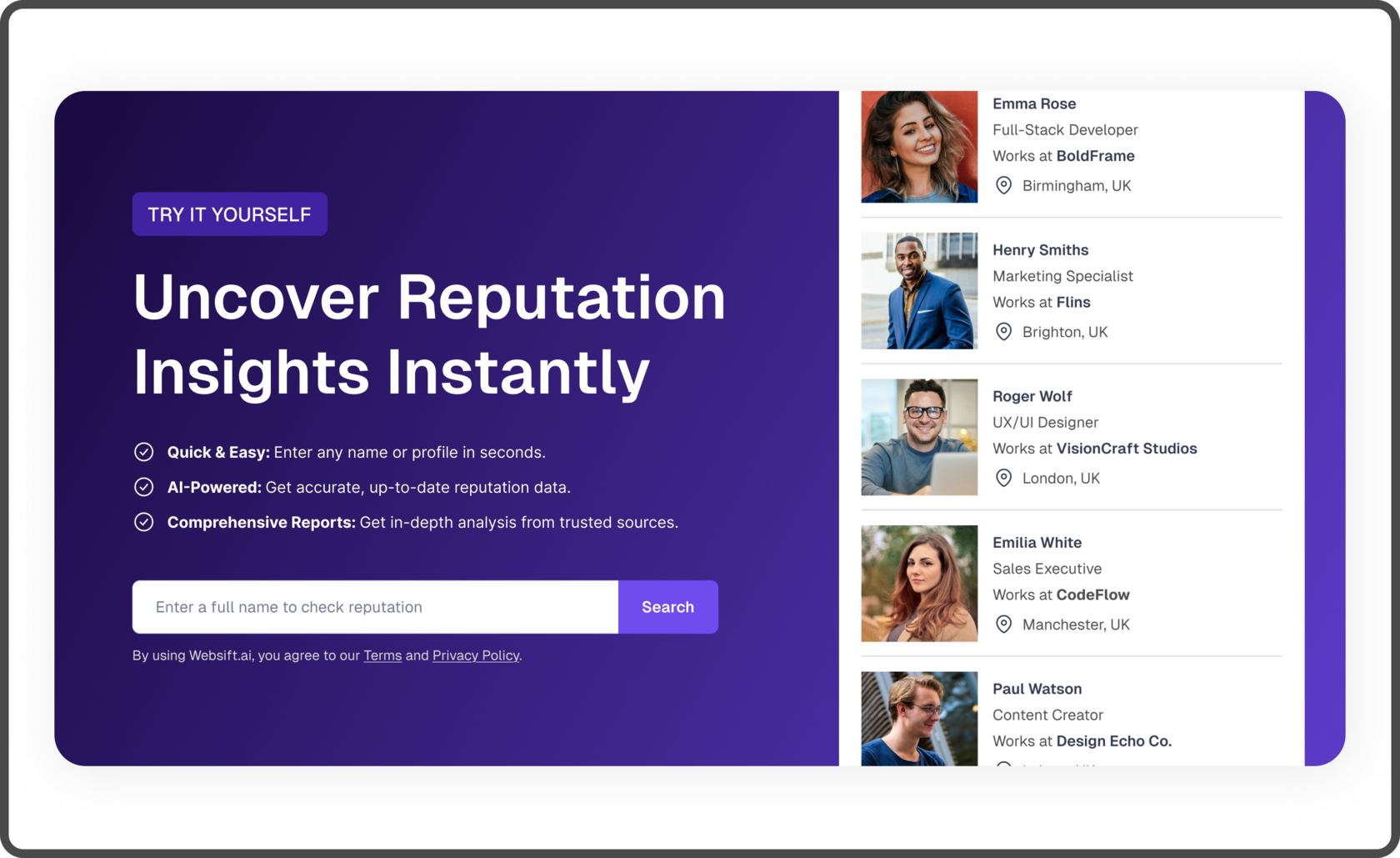Click the location pin next to London, UK
The image size is (1400, 858).
click(1004, 478)
